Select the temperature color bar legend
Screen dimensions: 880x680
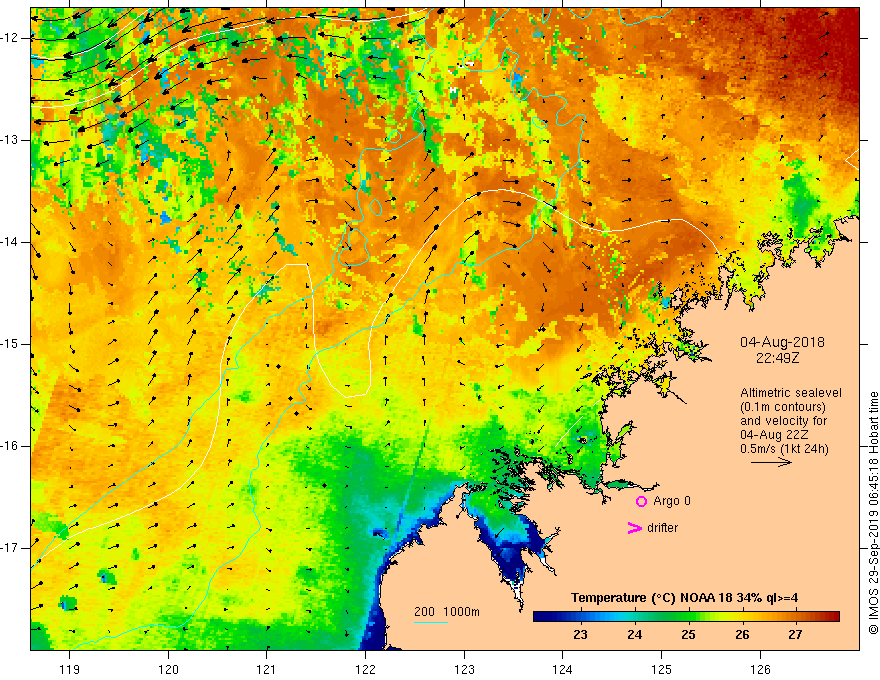tap(686, 616)
